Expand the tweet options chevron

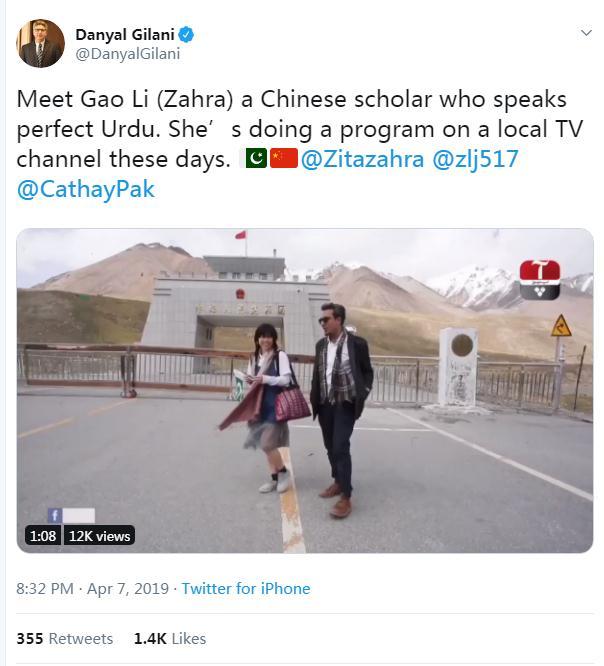[x=586, y=33]
